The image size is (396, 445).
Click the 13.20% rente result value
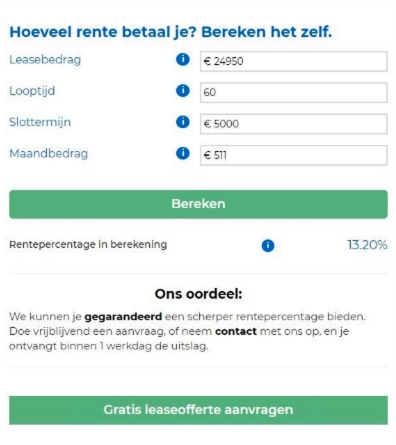pos(367,245)
